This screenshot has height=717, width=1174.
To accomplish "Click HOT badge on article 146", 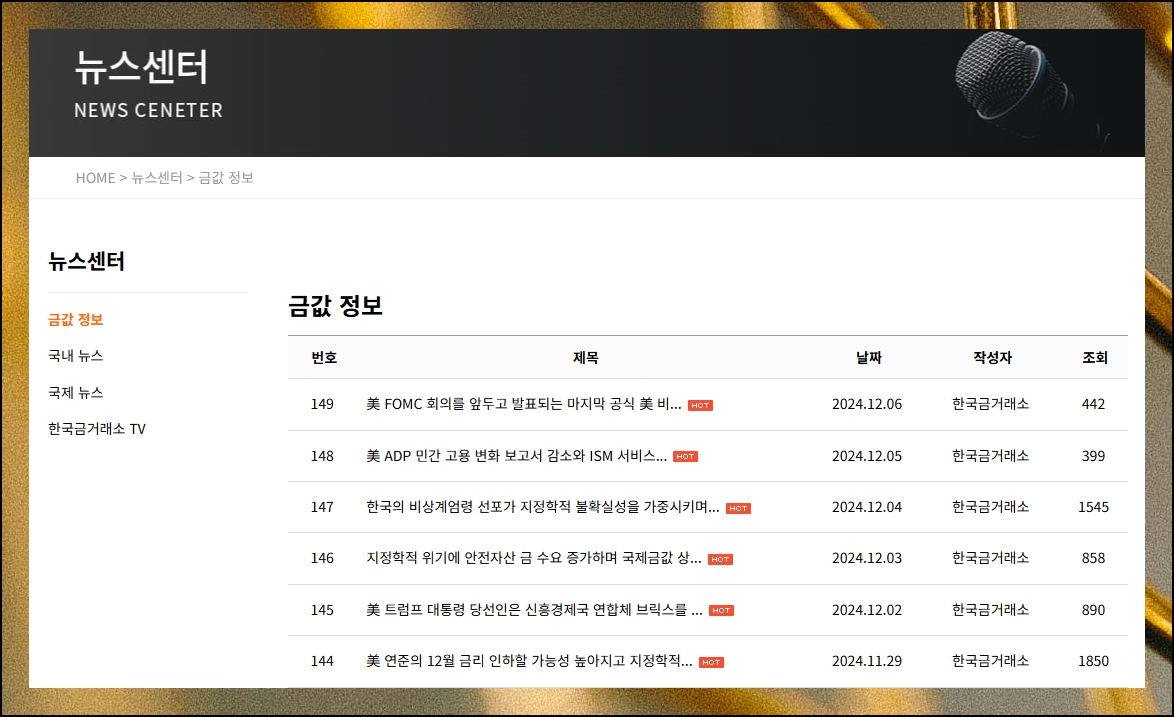I will click(720, 559).
